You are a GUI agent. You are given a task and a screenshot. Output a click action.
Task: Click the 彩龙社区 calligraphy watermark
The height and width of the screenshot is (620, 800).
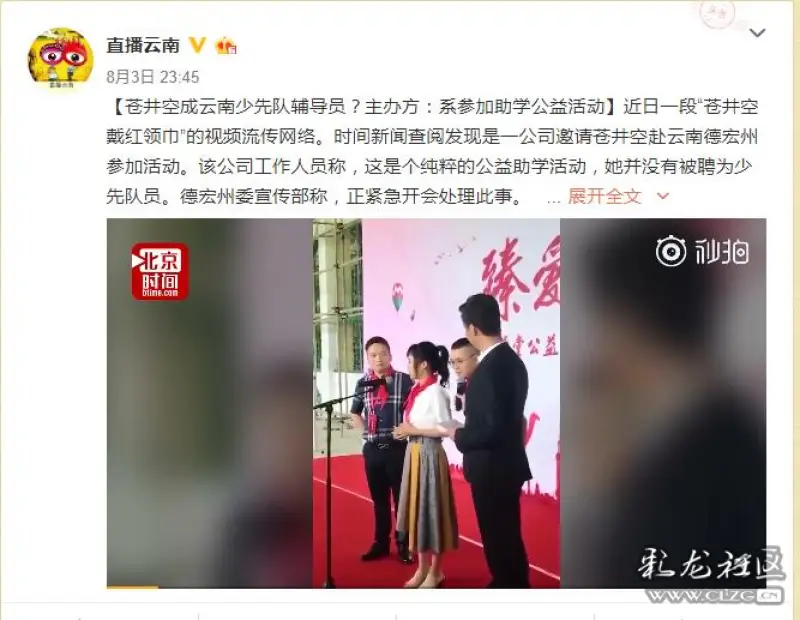[x=711, y=564]
